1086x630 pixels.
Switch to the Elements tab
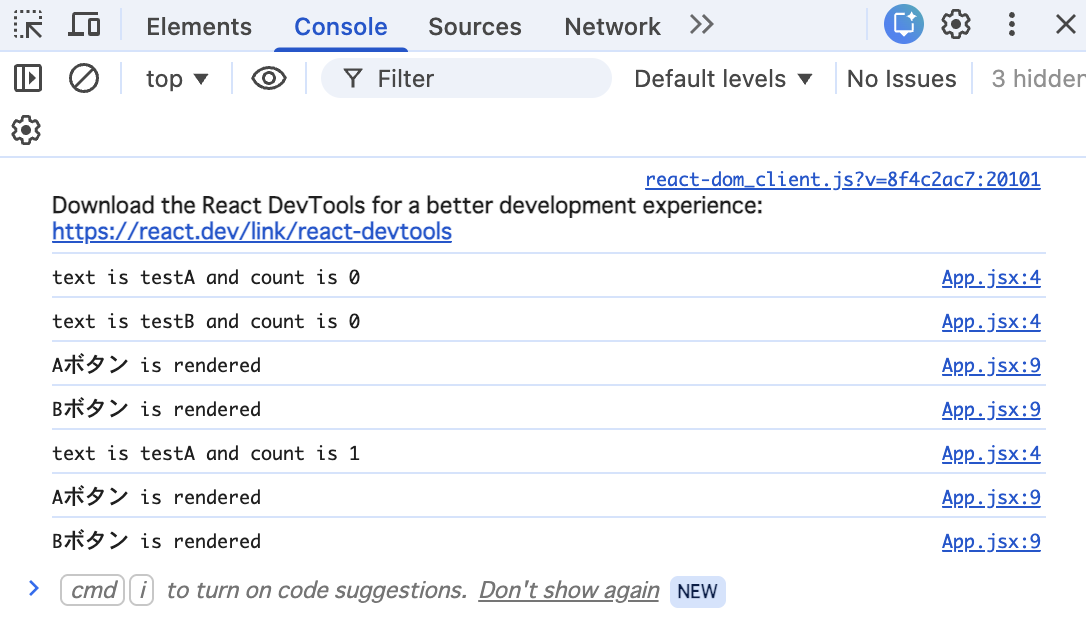199,27
